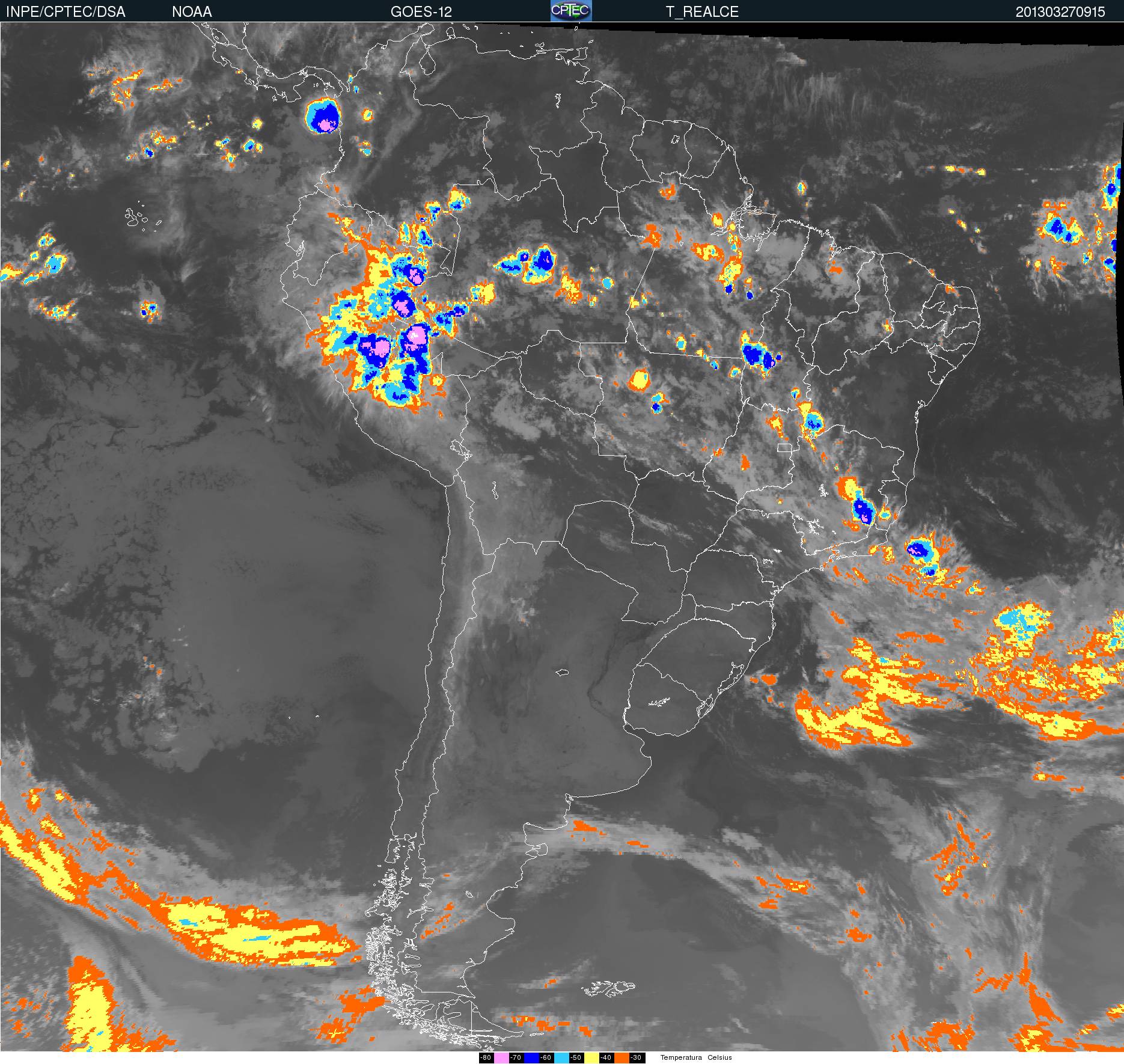Click the -40 legend value
1124x1064 pixels.
[606, 1058]
